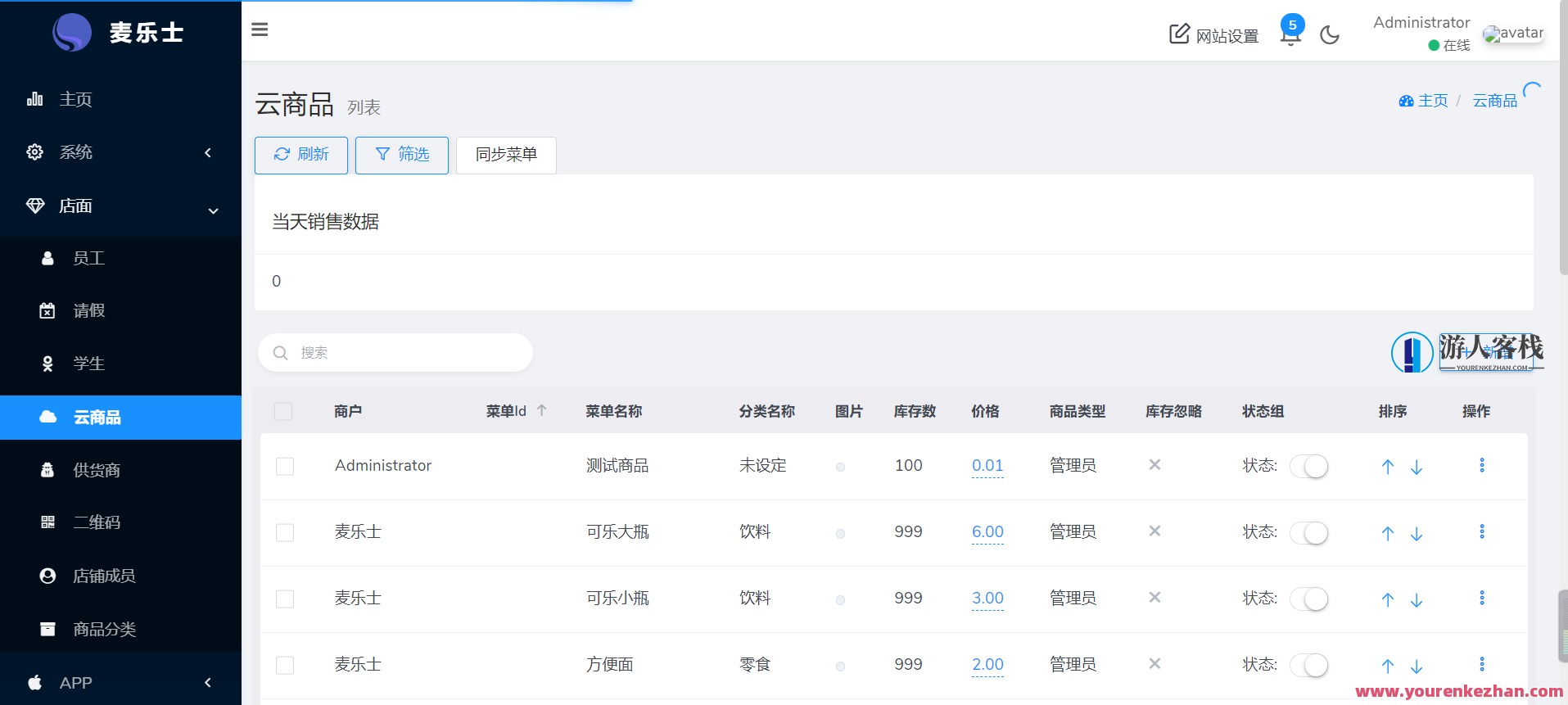Open 学生 in the sidebar
The height and width of the screenshot is (705, 1568).
120,364
